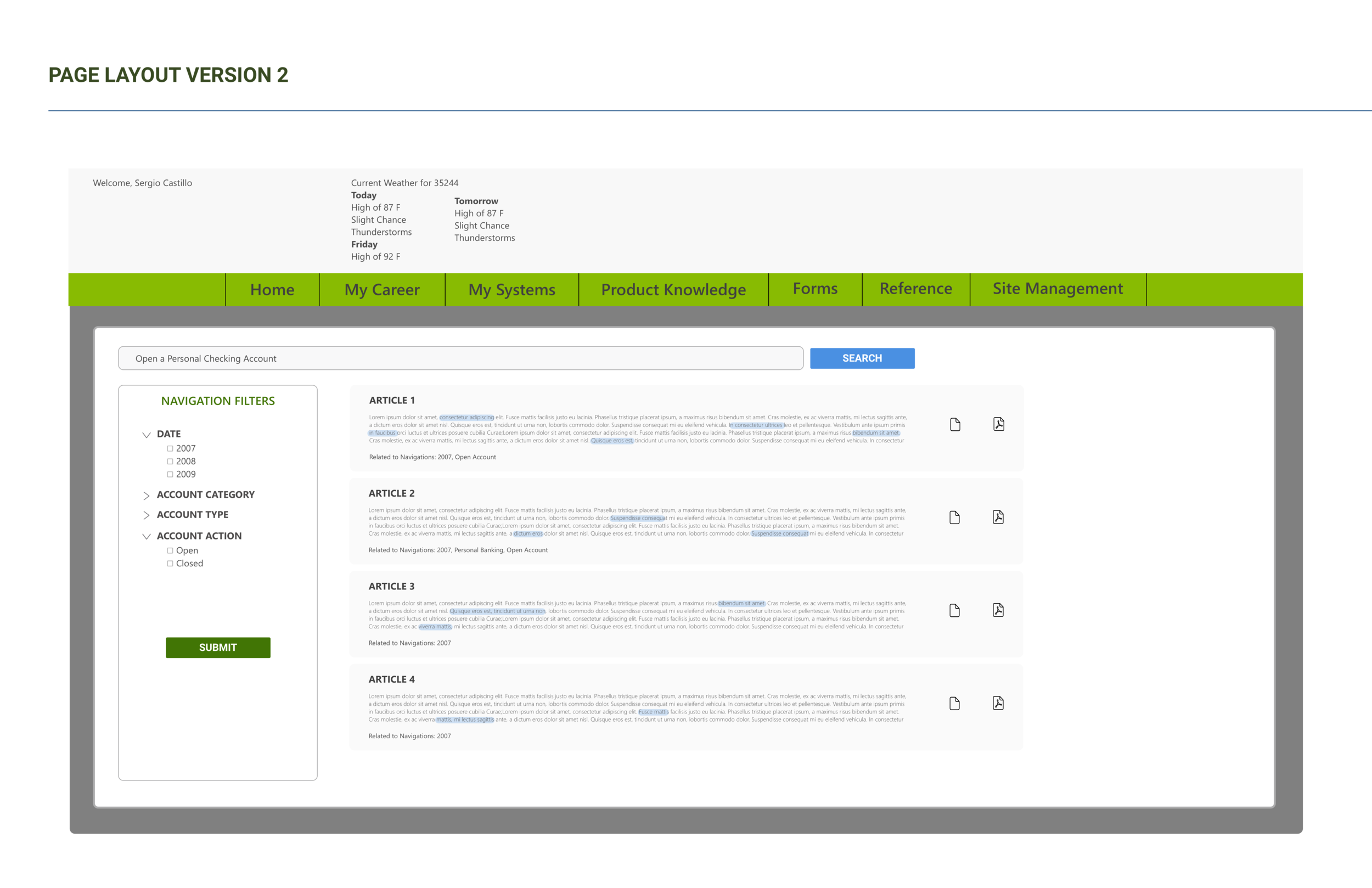Download Article 2 as PDF
The image size is (1372, 888).
(998, 517)
